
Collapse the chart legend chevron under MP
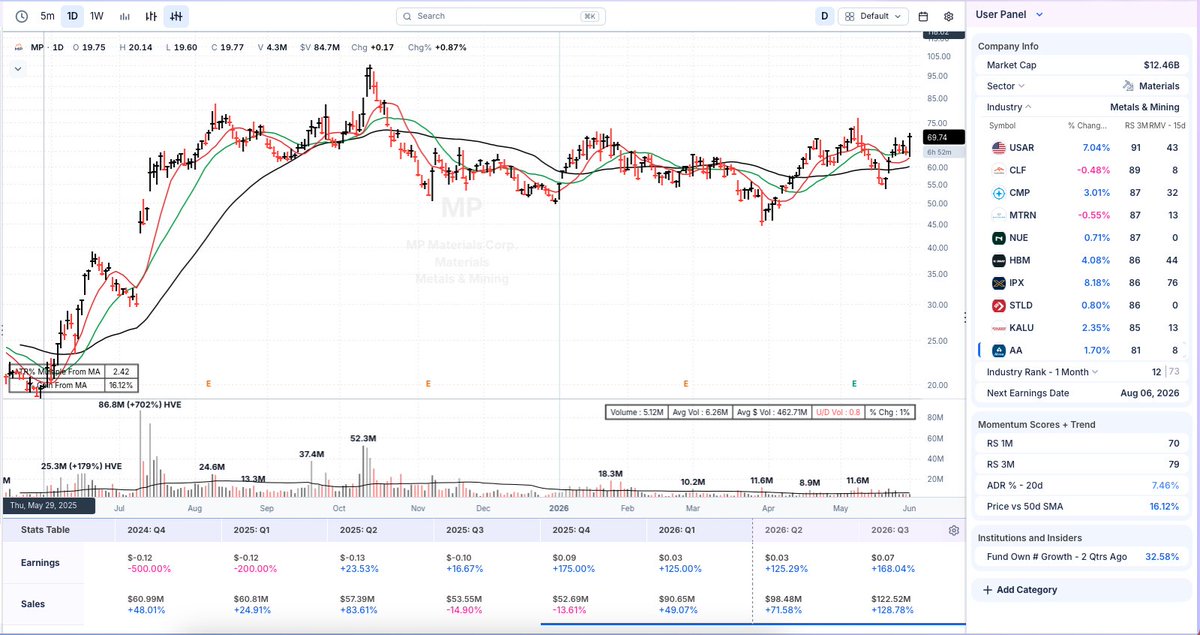coord(18,69)
